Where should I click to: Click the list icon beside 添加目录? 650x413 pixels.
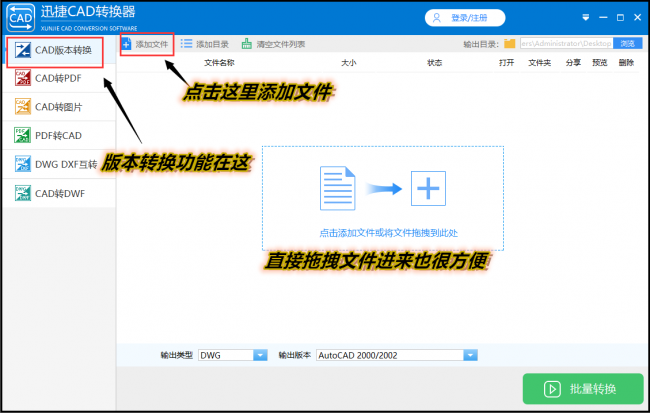pos(186,44)
